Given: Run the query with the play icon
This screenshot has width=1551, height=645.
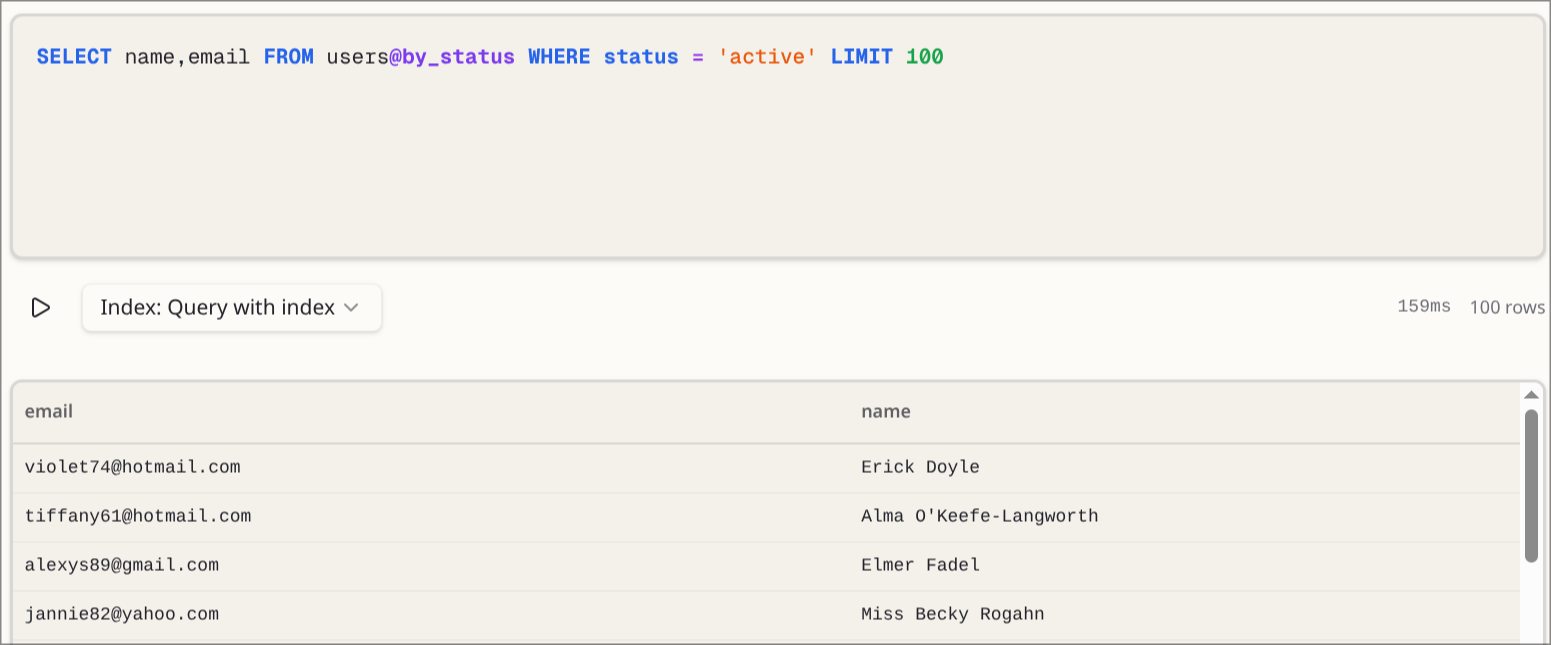Looking at the screenshot, I should [40, 308].
